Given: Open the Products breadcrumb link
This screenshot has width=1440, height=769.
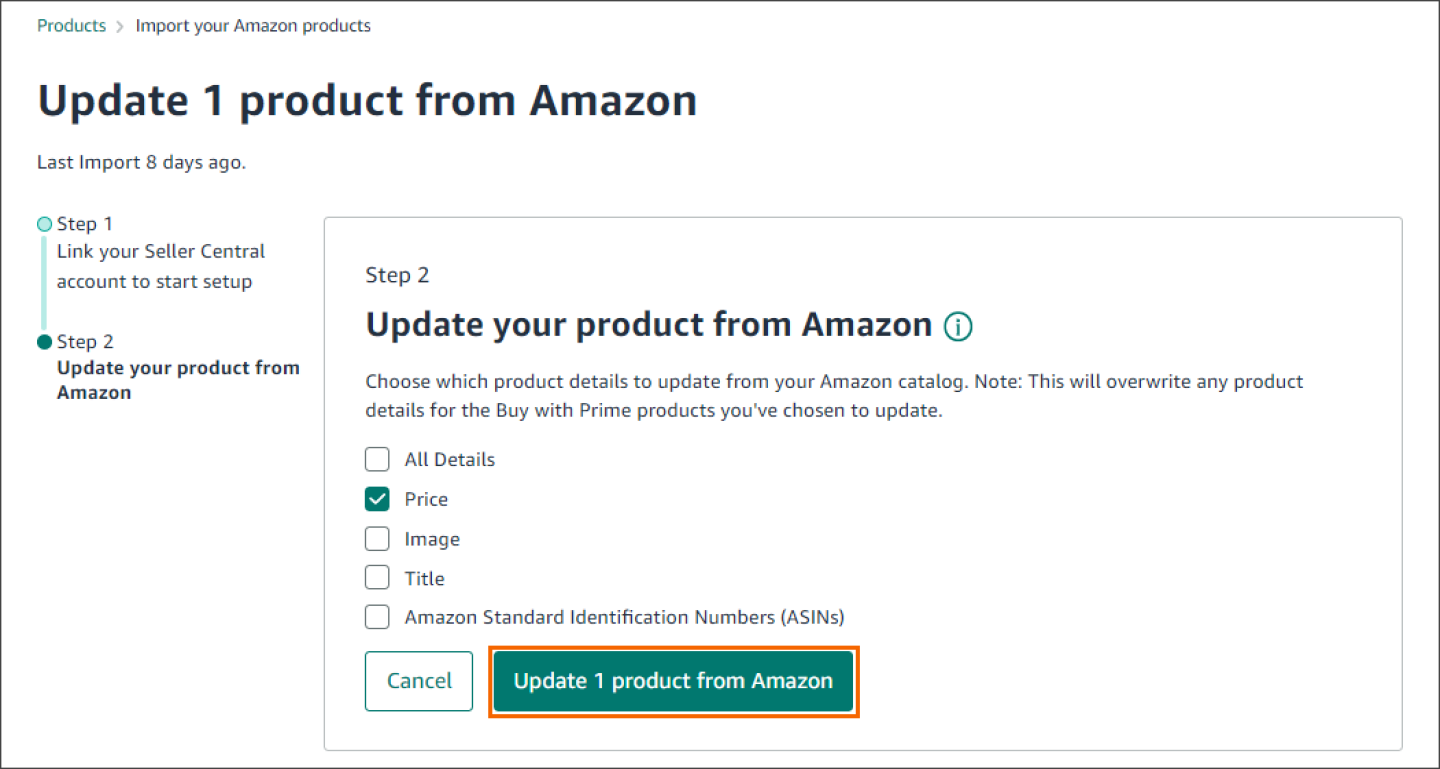Looking at the screenshot, I should [71, 25].
